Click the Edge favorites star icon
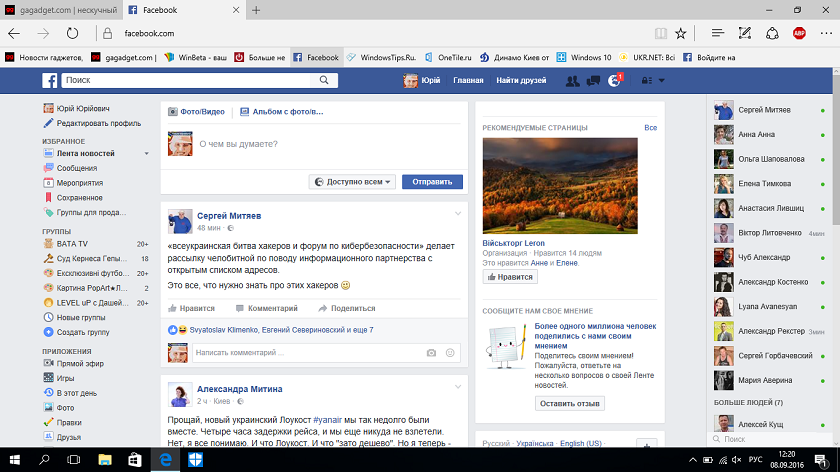This screenshot has height=472, width=840. pyautogui.click(x=680, y=33)
